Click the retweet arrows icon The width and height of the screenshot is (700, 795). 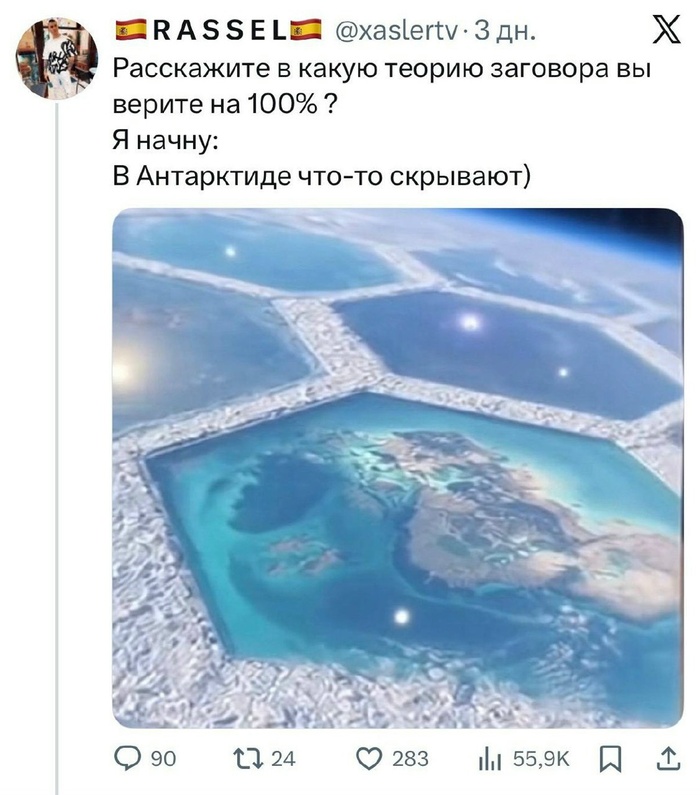248,758
